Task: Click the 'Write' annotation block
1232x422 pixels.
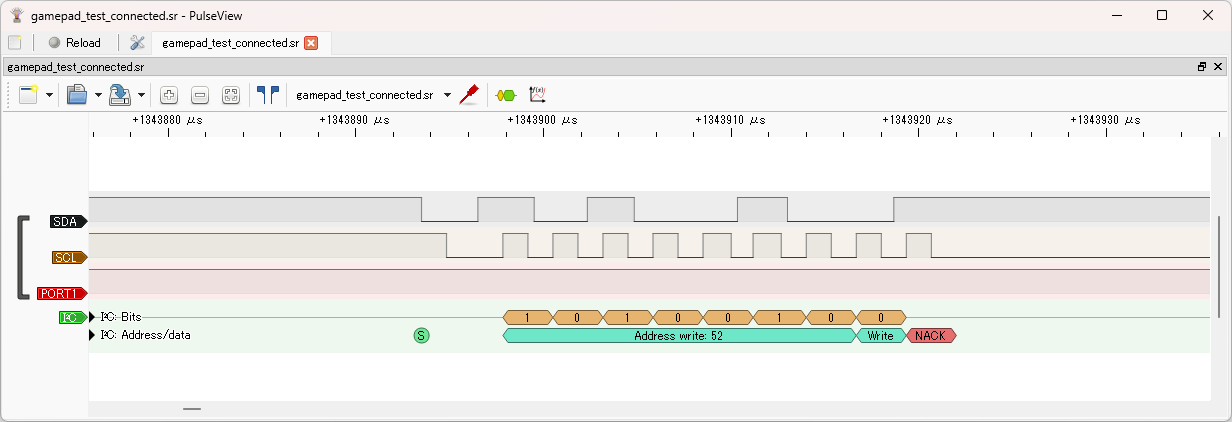Action: coord(881,336)
